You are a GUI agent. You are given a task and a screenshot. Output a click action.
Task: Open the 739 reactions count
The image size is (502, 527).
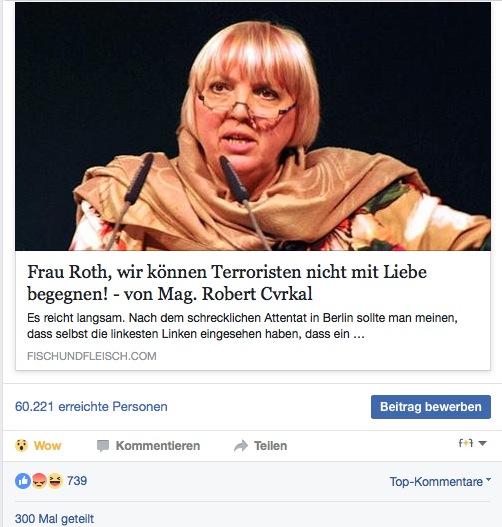77,481
